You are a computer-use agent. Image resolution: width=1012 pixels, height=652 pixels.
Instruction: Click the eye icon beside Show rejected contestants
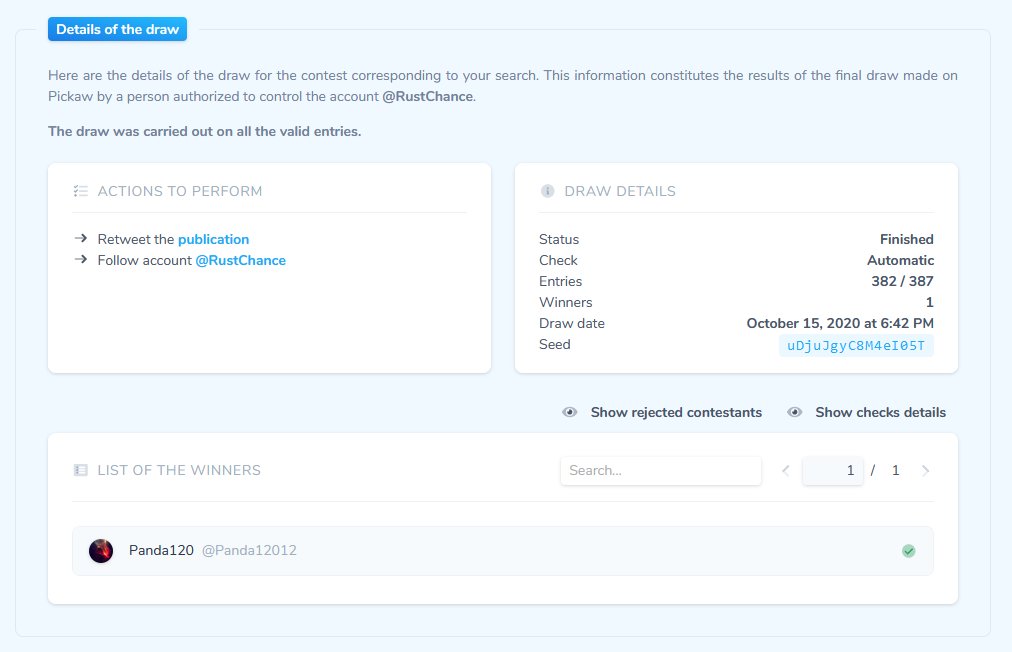569,412
